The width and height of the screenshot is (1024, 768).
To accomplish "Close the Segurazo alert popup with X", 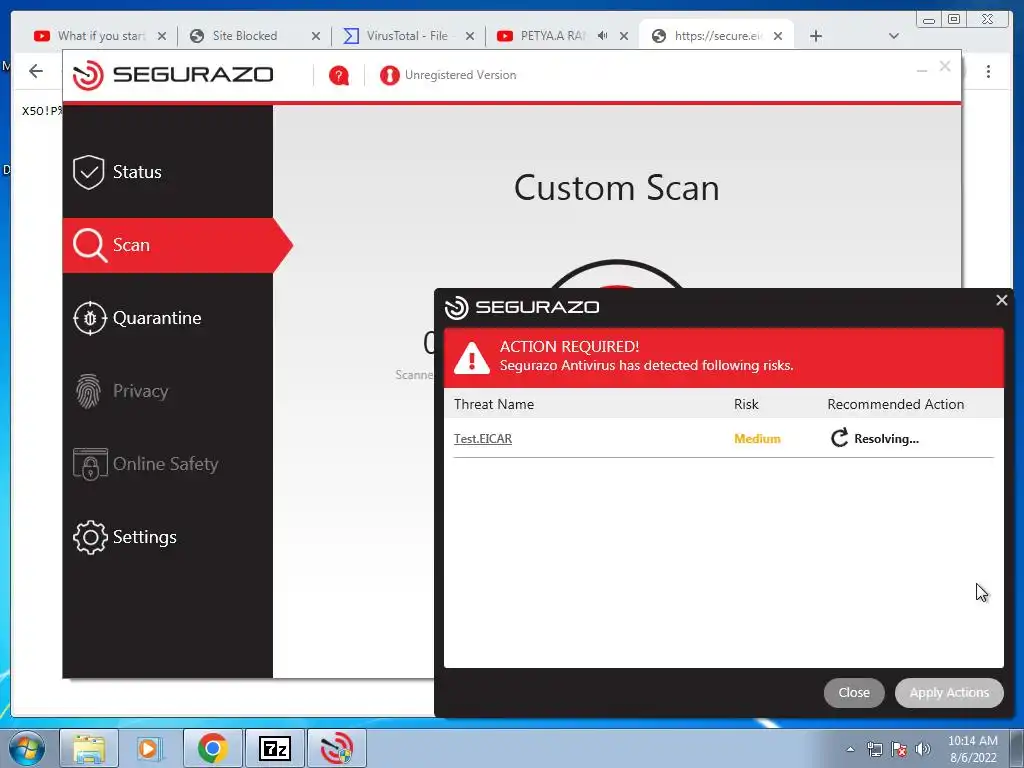I will (x=1001, y=300).
